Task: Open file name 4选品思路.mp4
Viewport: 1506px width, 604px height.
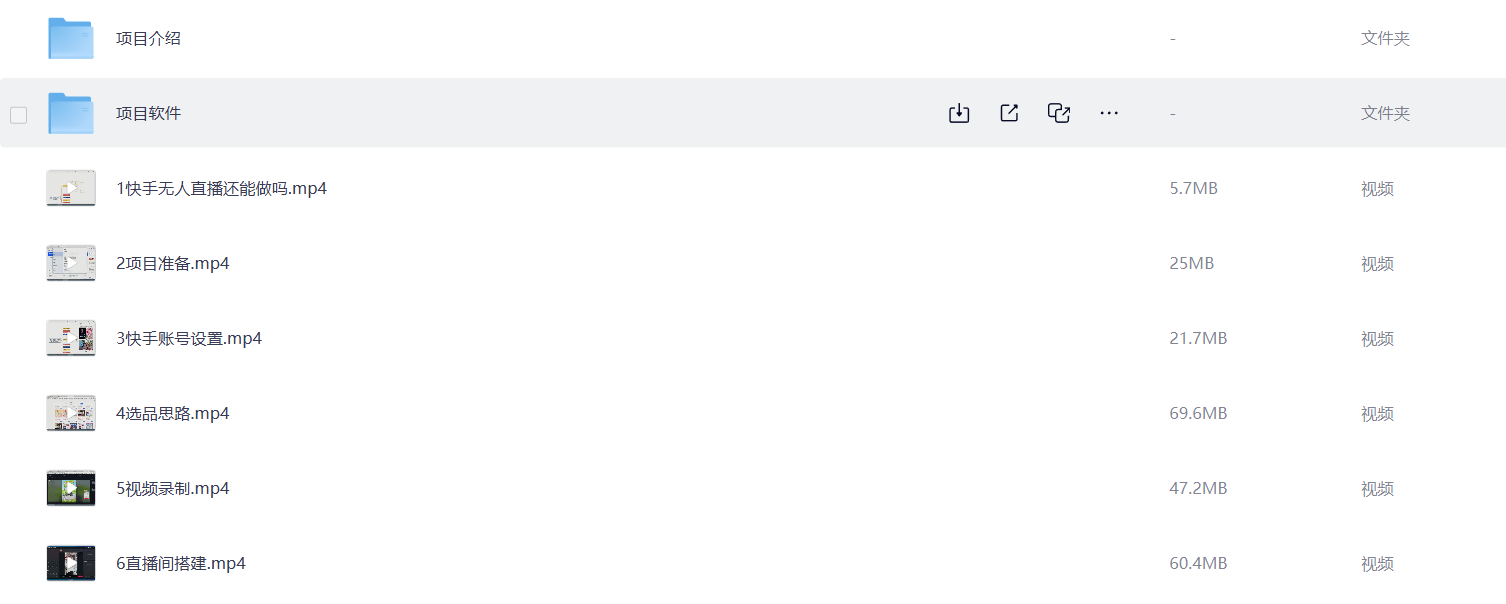Action: pos(172,413)
